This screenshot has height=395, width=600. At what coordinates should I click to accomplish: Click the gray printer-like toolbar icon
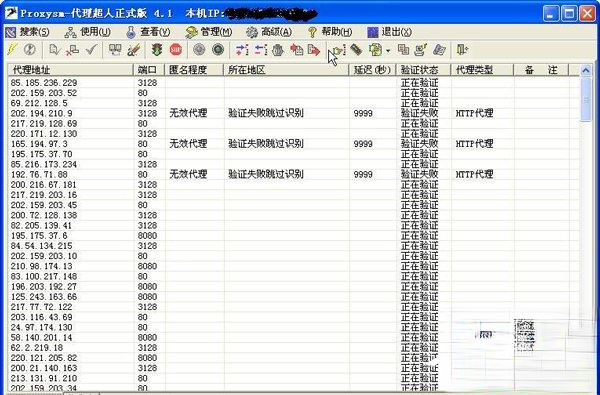click(x=278, y=50)
